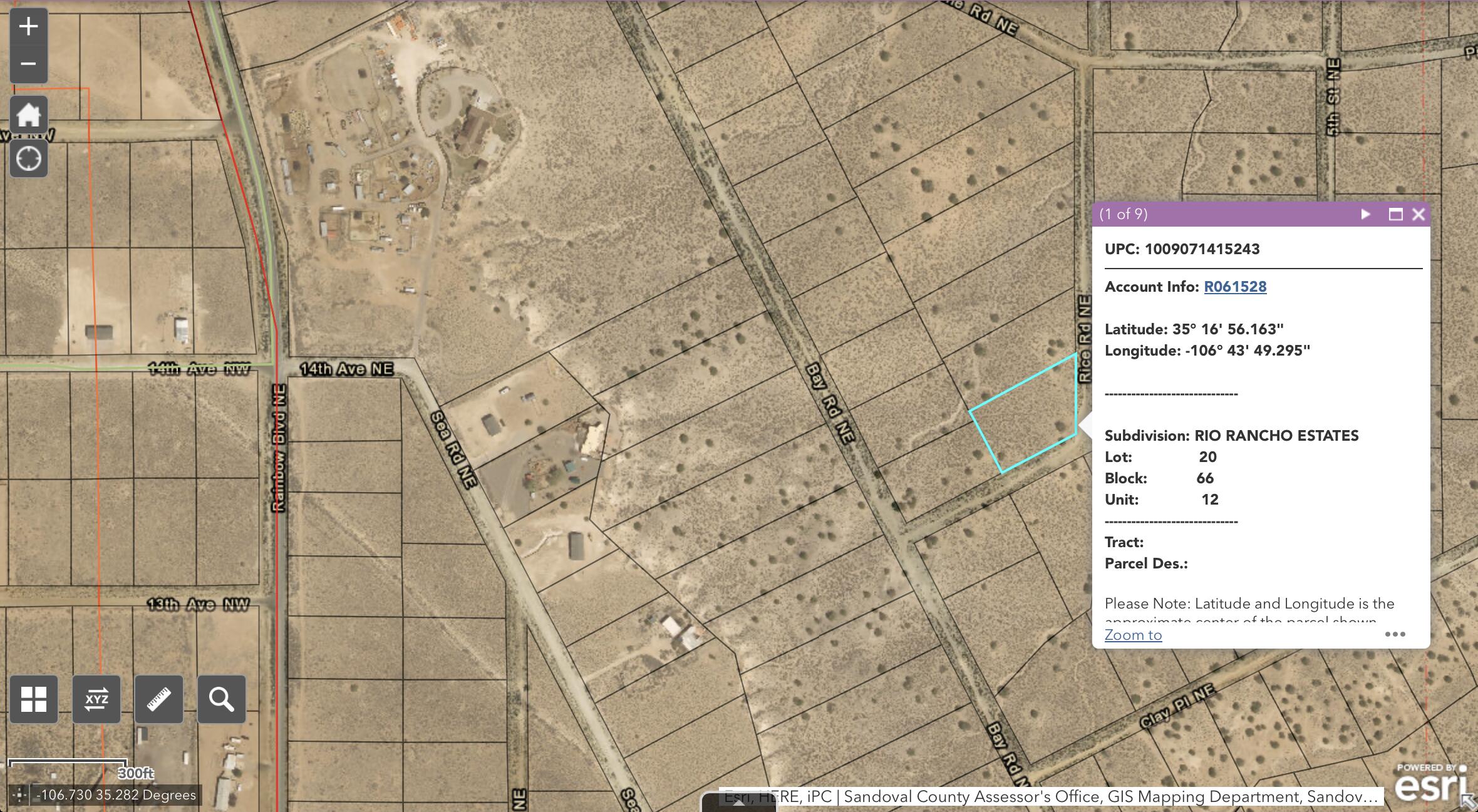Click the Unit: 12 value line
Image resolution: width=1478 pixels, height=812 pixels.
(1162, 500)
